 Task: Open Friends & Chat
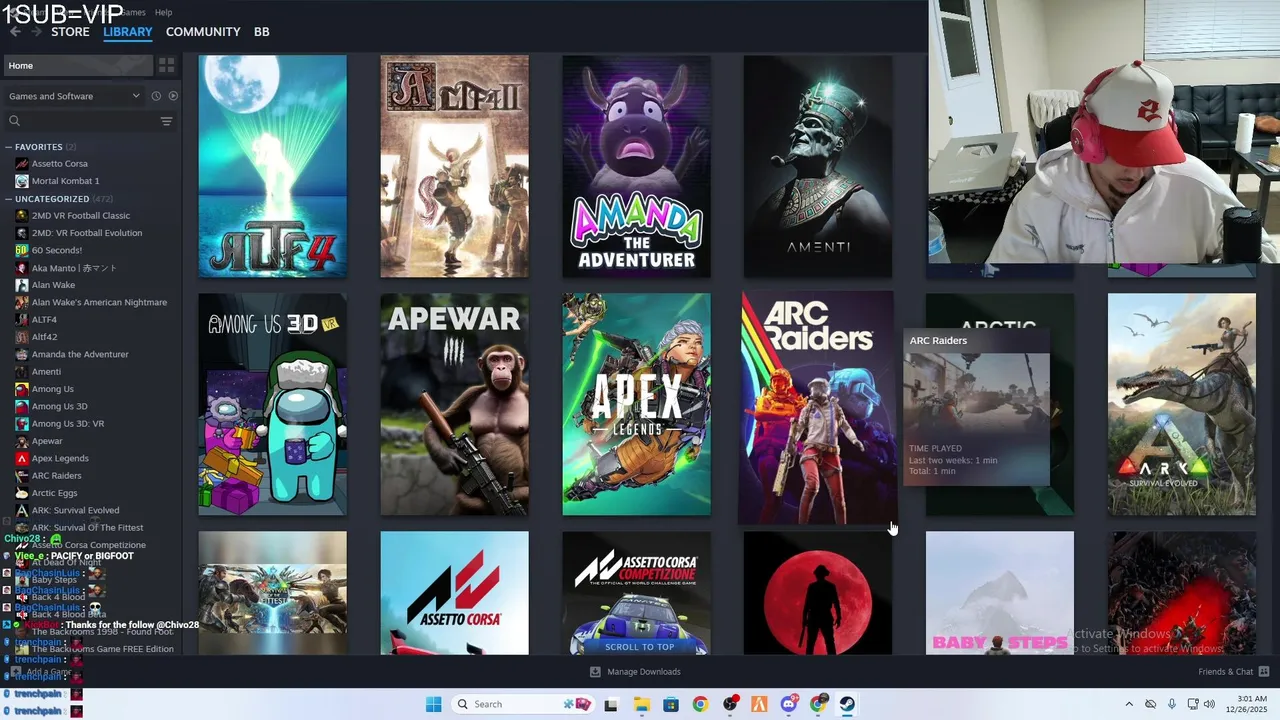[1233, 672]
